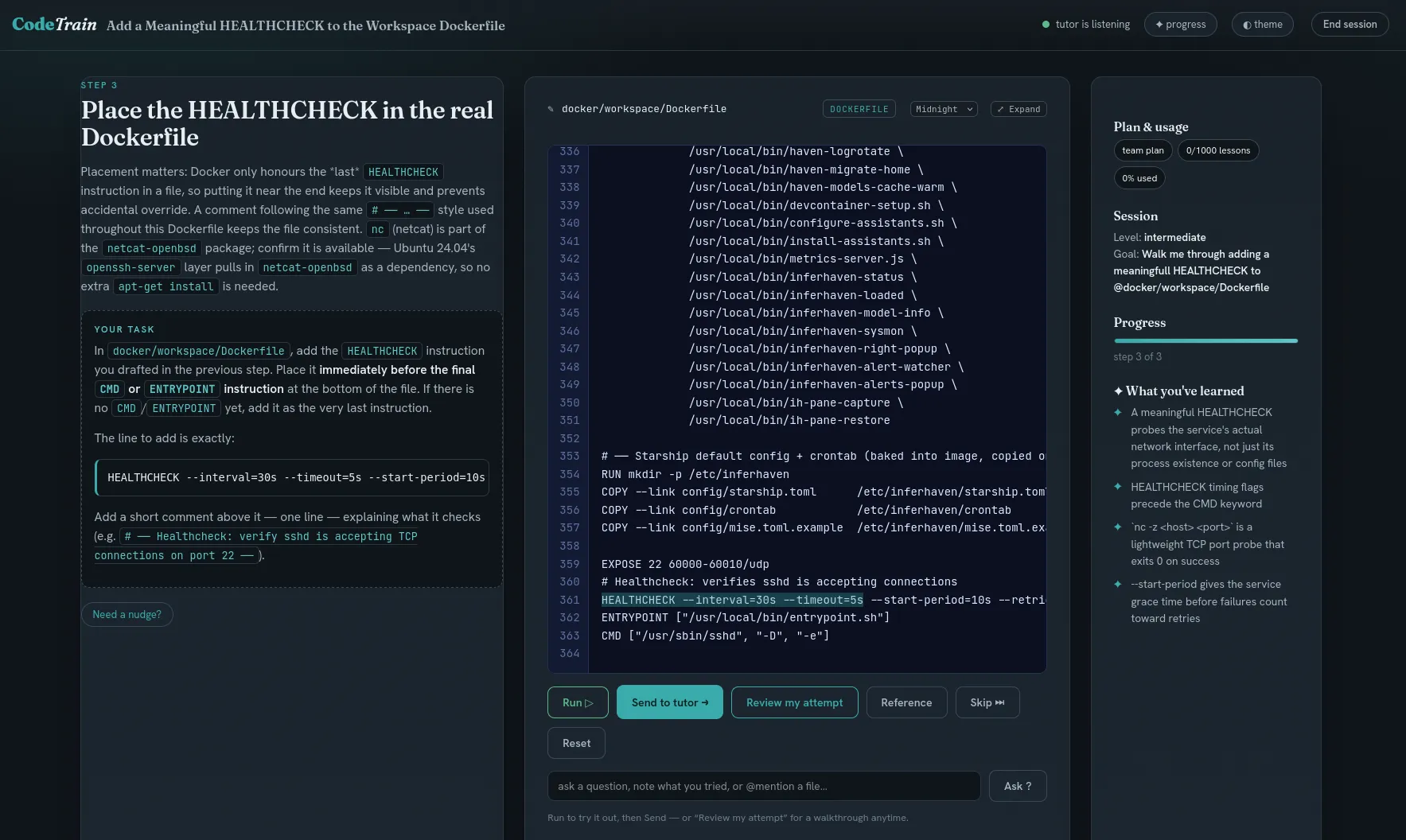Click the docker/workspace/Dockerfile chip in task

pos(198,351)
